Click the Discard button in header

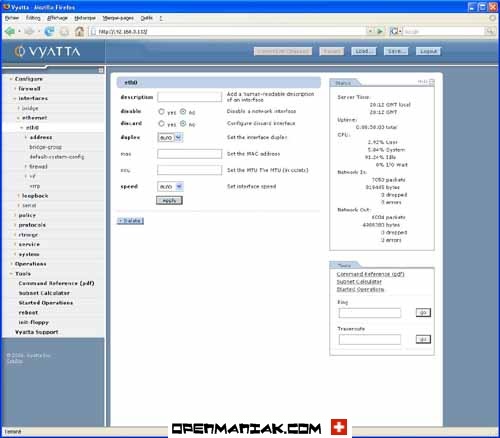pos(332,51)
